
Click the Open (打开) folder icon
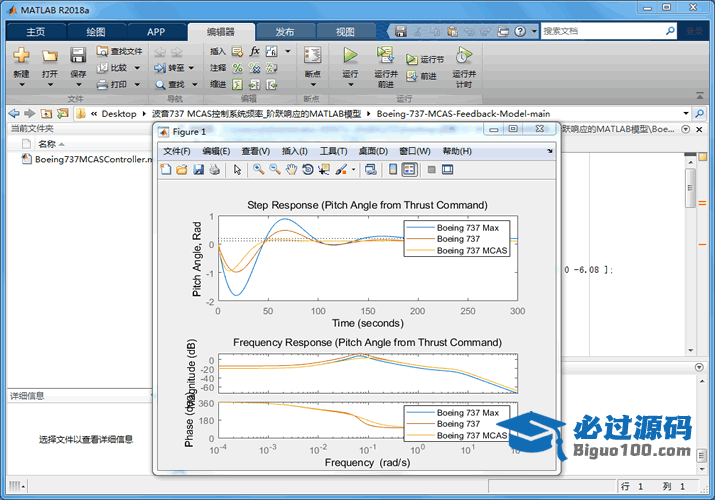click(50, 56)
